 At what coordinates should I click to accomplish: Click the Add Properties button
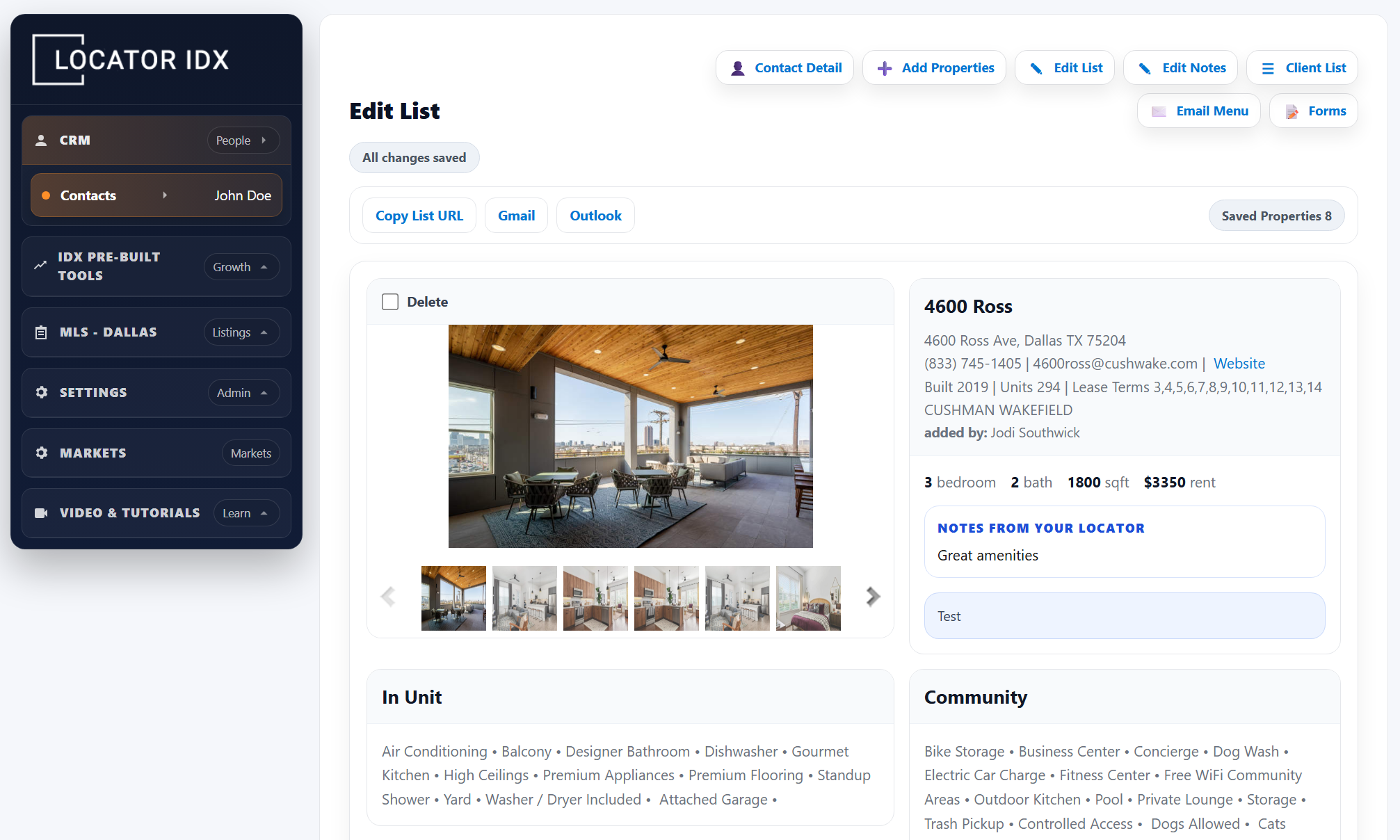[x=934, y=68]
